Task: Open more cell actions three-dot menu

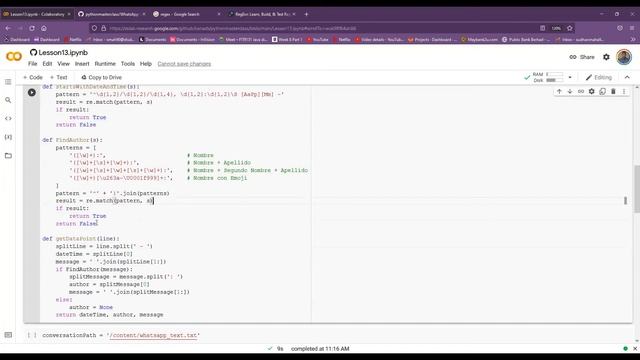Action: coord(624,91)
